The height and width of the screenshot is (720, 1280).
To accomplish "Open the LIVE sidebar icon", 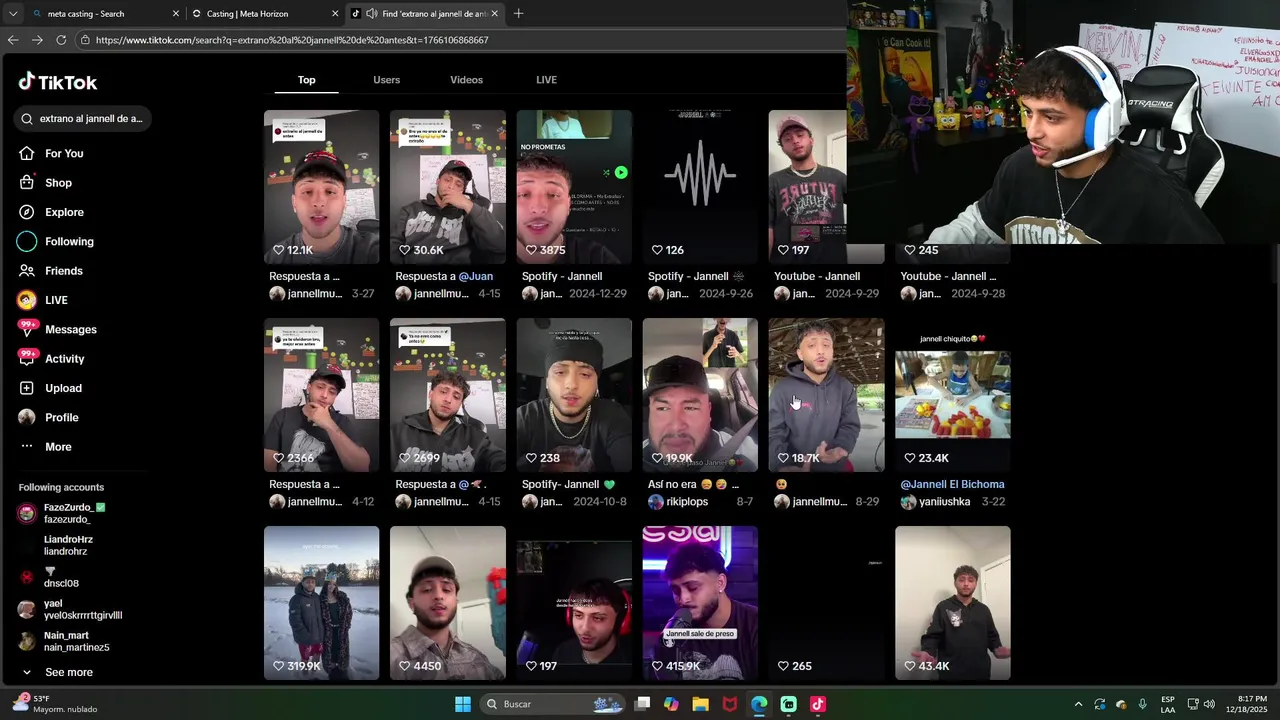I will (27, 300).
